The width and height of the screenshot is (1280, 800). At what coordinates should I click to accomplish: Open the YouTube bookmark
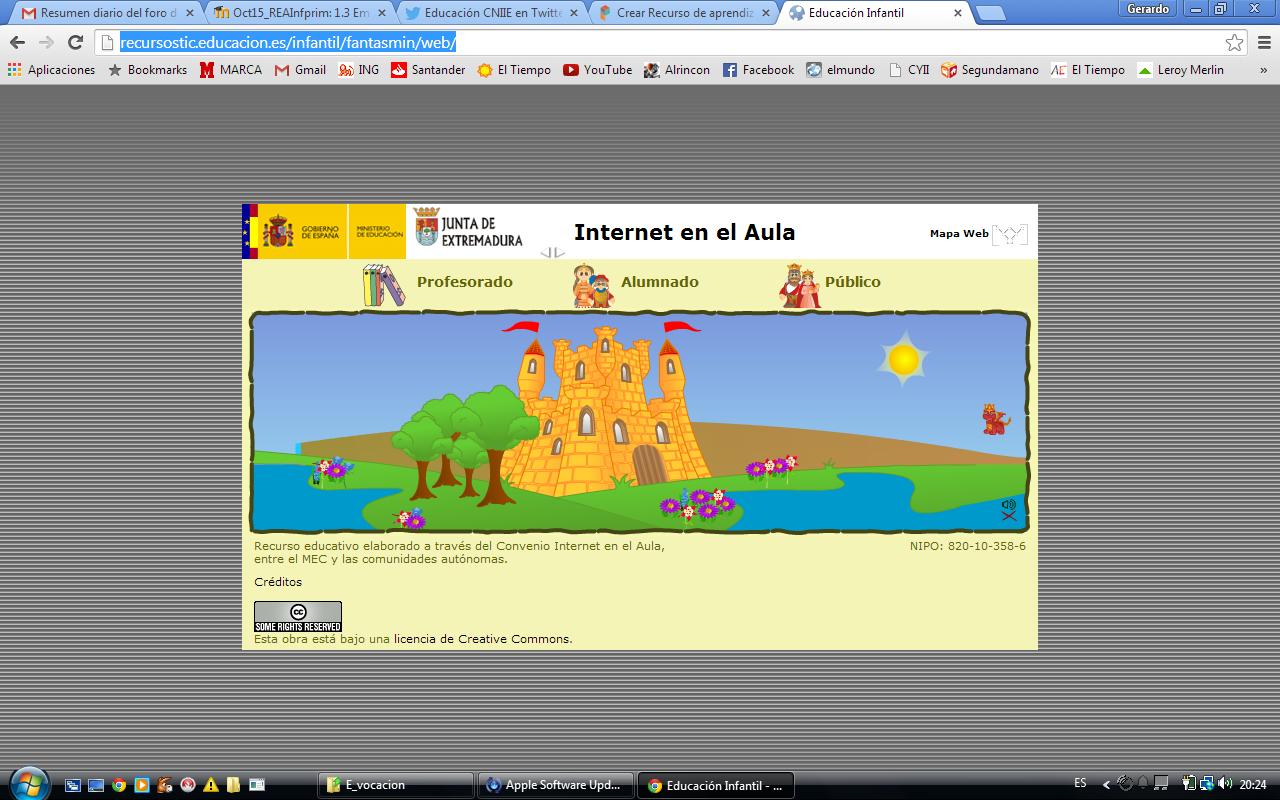pos(597,70)
